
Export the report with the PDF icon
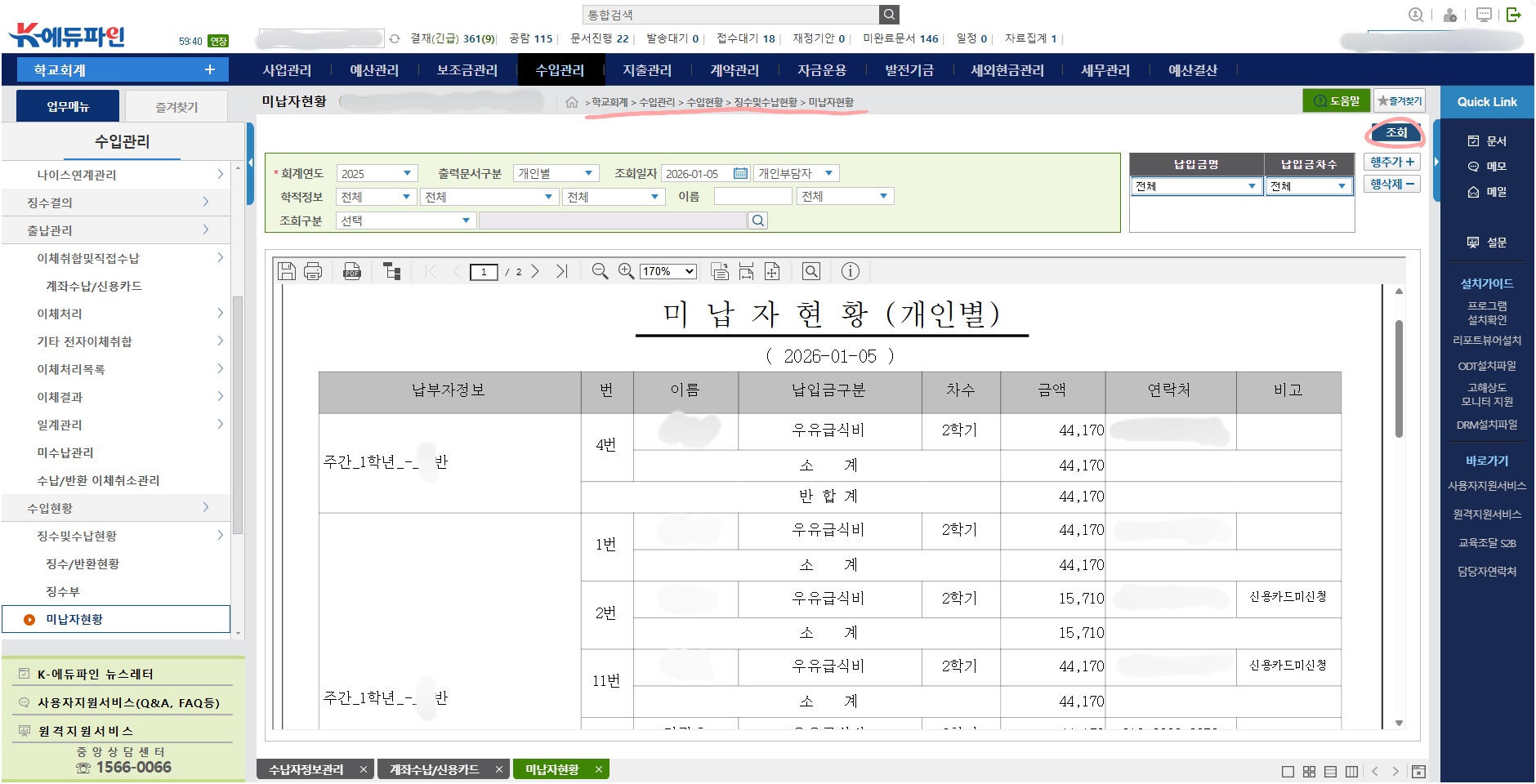pos(352,272)
